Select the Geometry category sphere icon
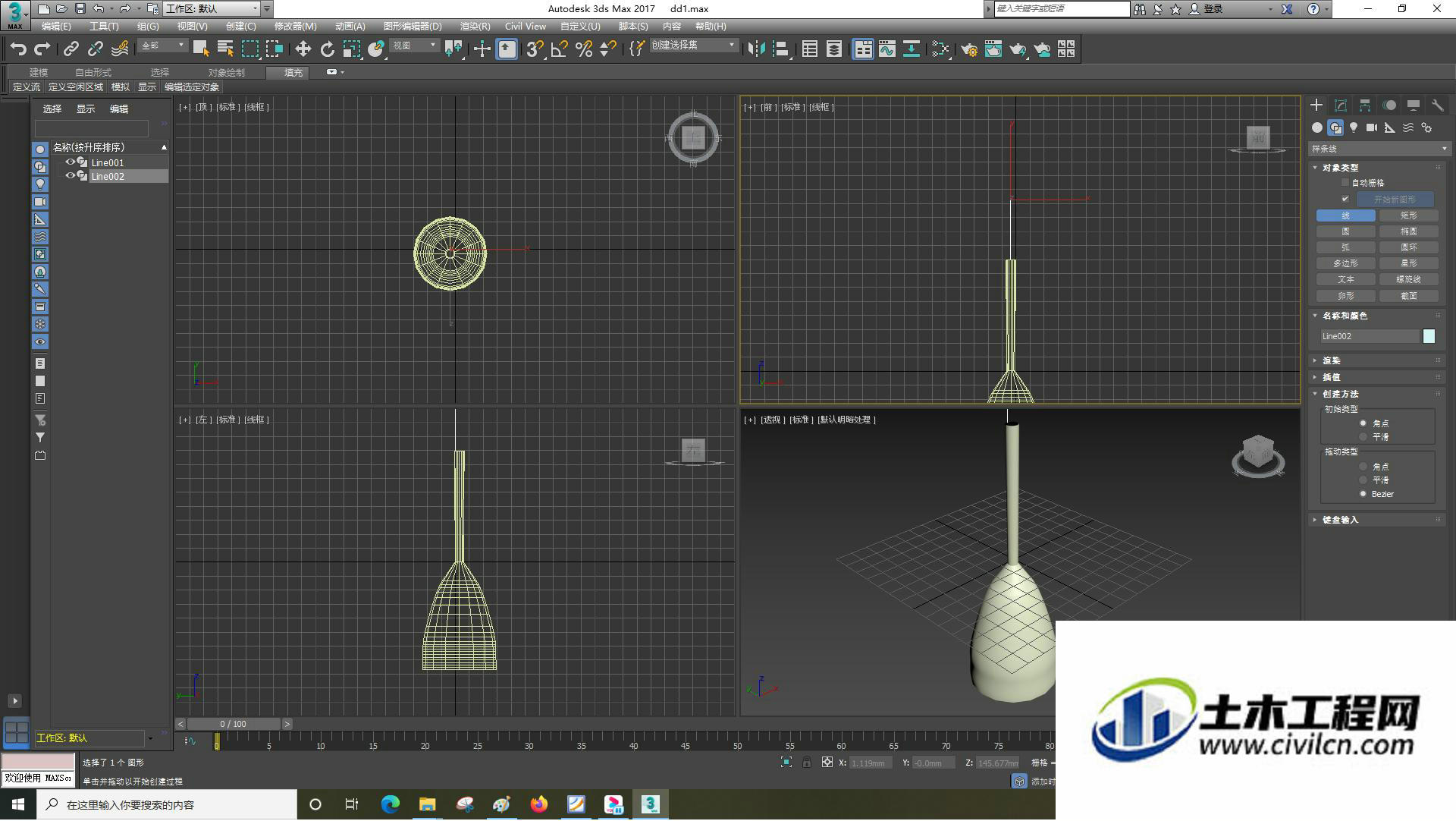Image resolution: width=1456 pixels, height=821 pixels. coord(1317,127)
